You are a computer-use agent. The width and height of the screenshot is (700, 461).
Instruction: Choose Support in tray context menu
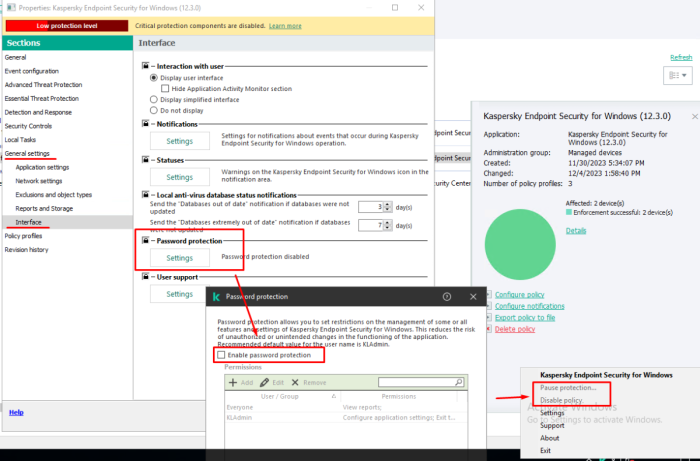tap(552, 425)
